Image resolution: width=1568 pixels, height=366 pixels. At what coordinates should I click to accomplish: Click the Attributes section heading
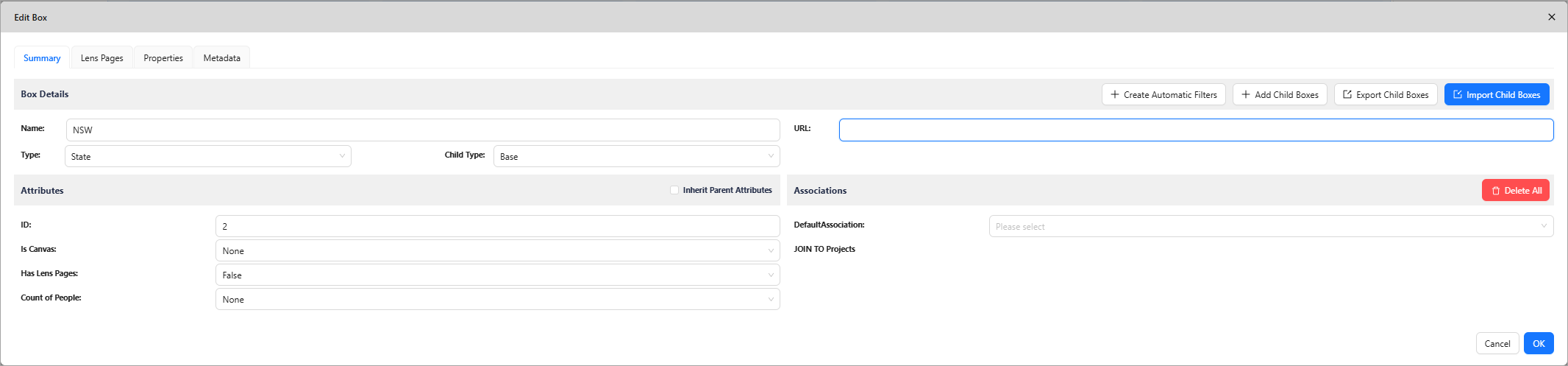[42, 190]
